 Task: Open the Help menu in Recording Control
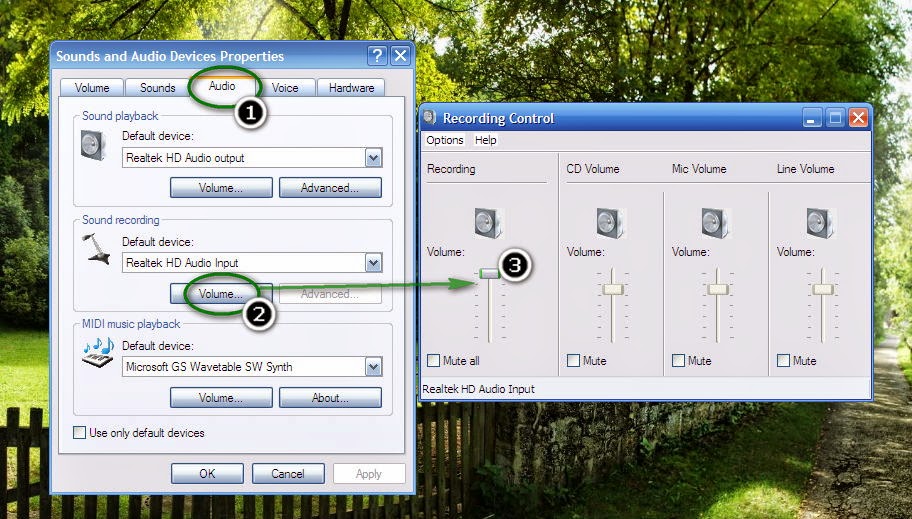coord(486,140)
